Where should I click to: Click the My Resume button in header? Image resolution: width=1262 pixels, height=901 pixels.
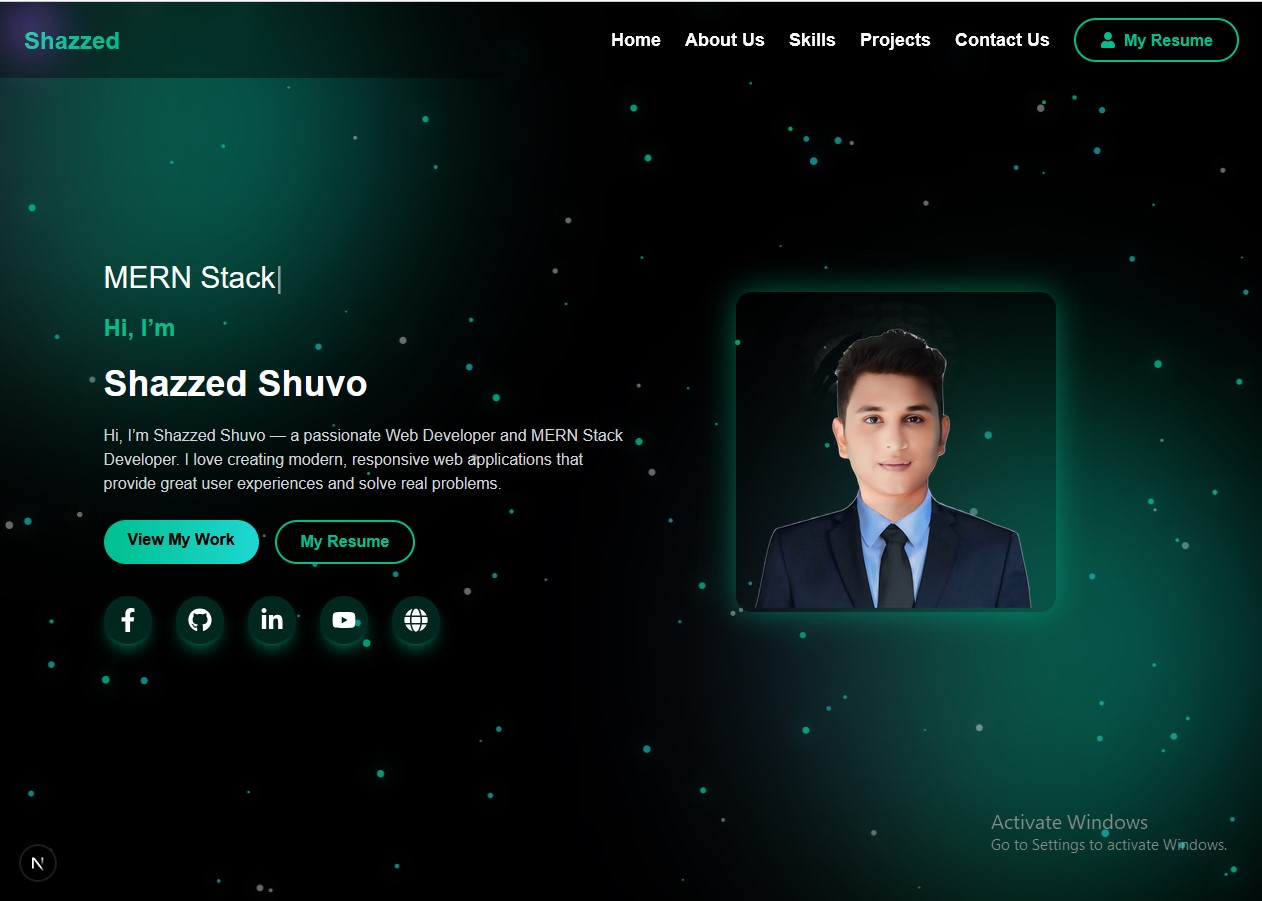1156,40
